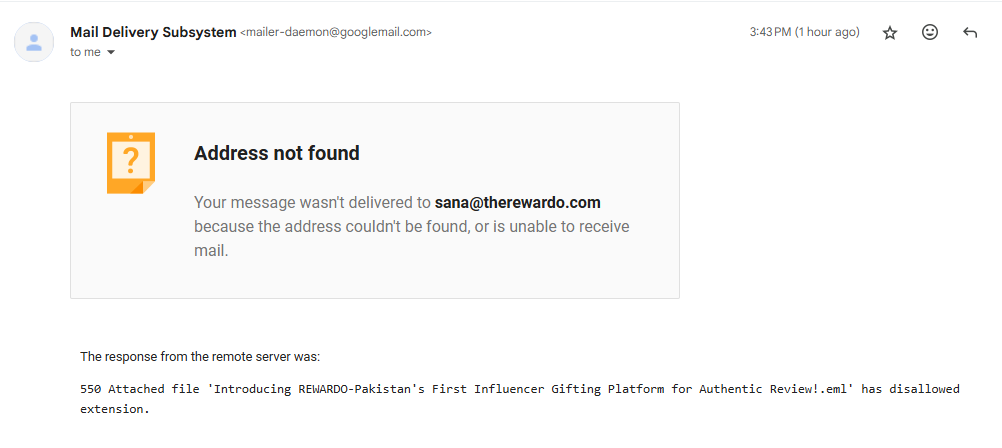Click "The response from the remote server was" line
Image resolution: width=1002 pixels, height=448 pixels.
click(200, 357)
